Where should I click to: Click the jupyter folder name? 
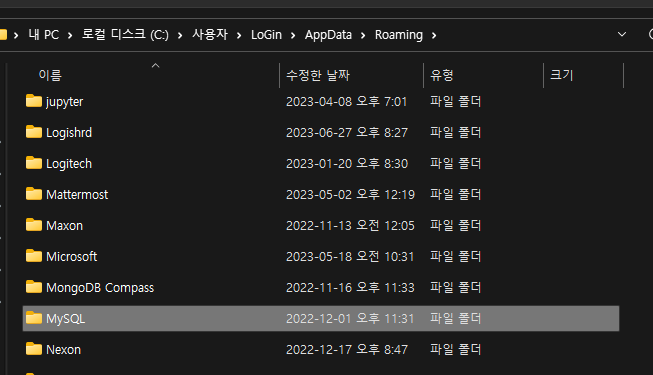coord(65,102)
